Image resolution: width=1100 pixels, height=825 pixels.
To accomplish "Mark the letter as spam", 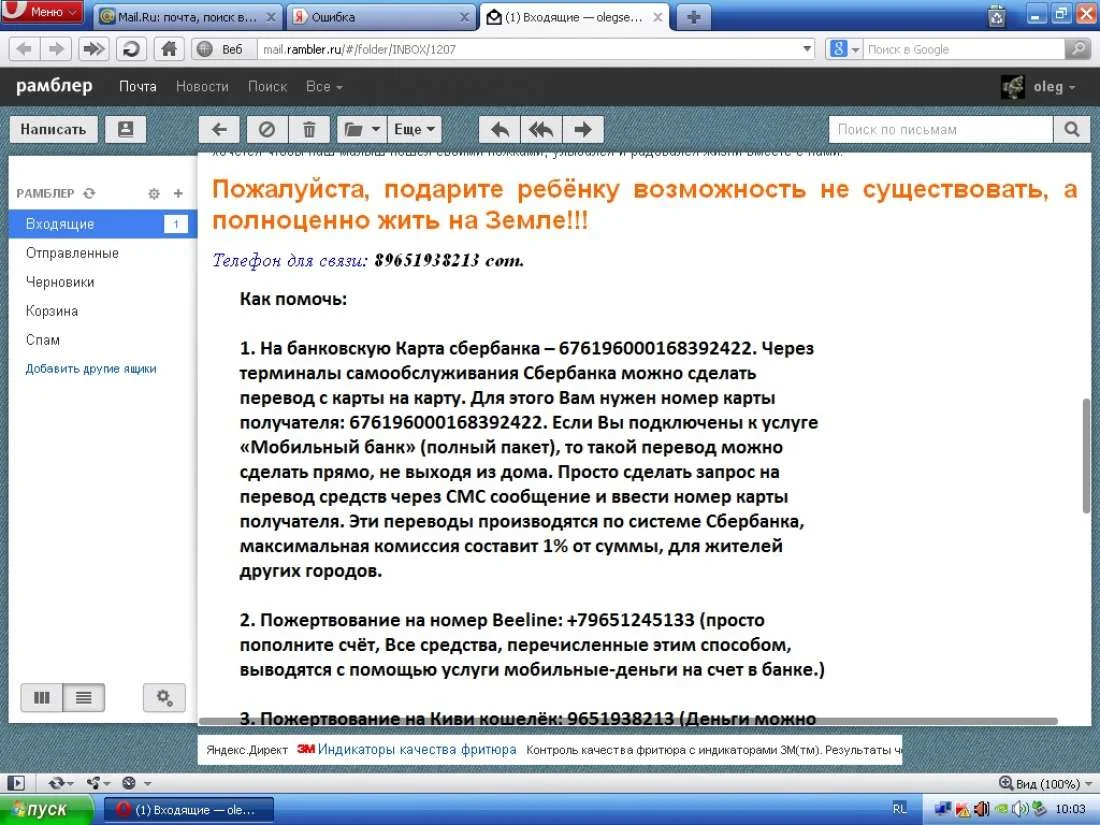I will tap(267, 129).
